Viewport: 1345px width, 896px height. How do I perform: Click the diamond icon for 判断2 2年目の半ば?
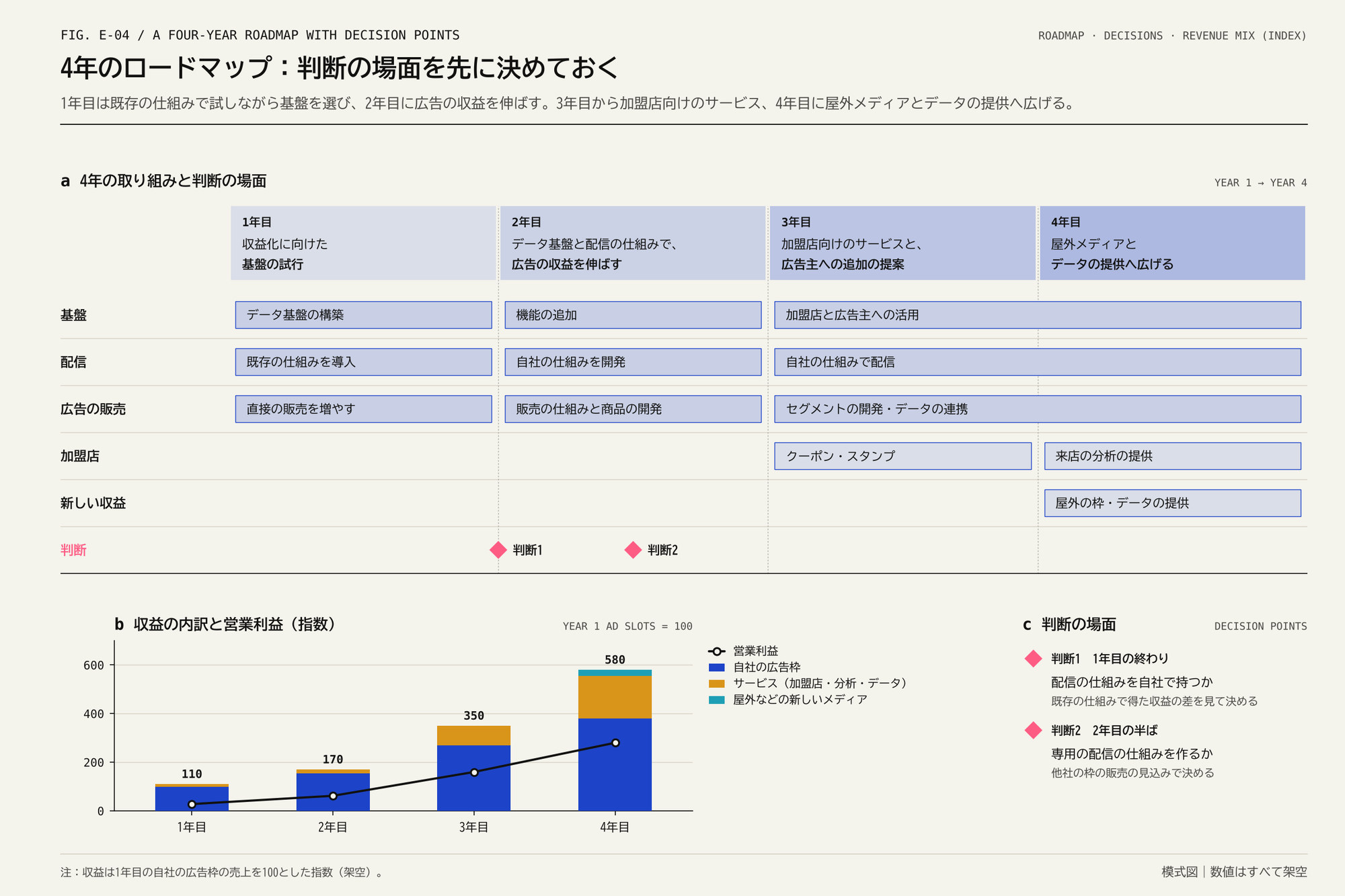pos(1033,730)
